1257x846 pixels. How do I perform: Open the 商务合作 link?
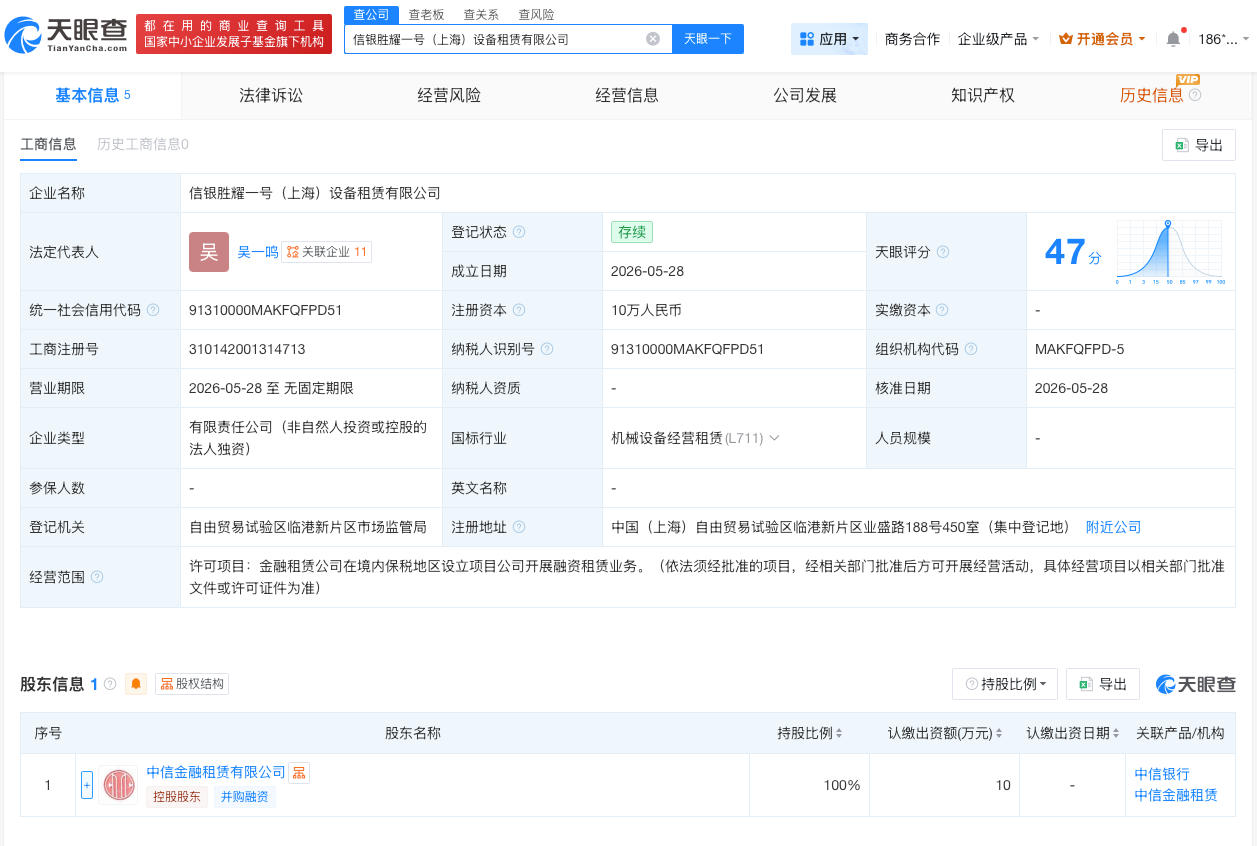click(x=912, y=39)
